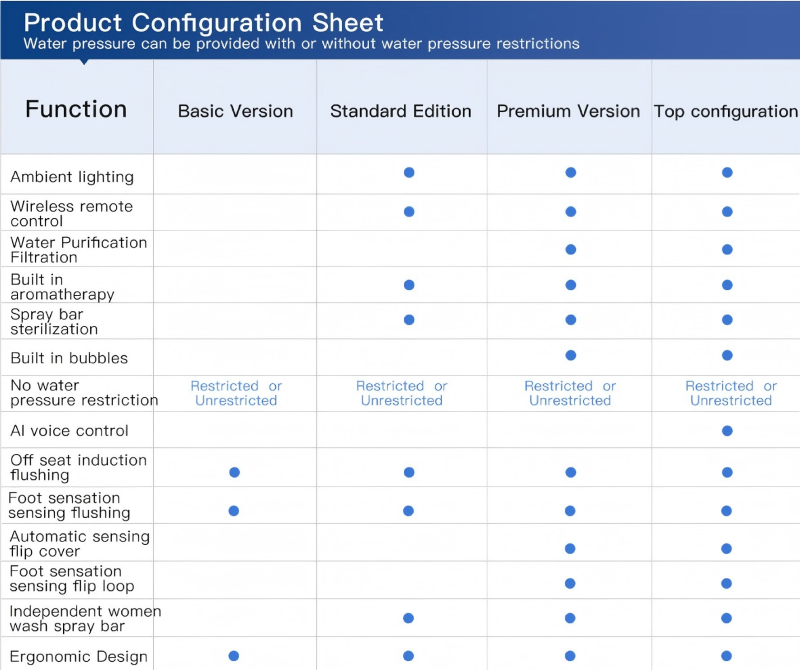Screen dimensions: 800x670
Task: Click Built in bubbles dot under Premium Version
Action: coord(570,355)
